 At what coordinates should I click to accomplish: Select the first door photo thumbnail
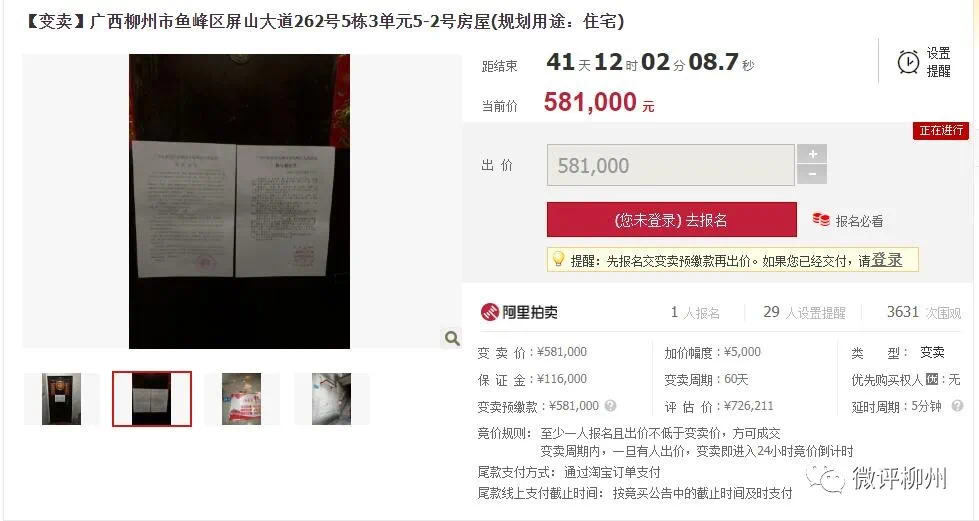[61, 399]
